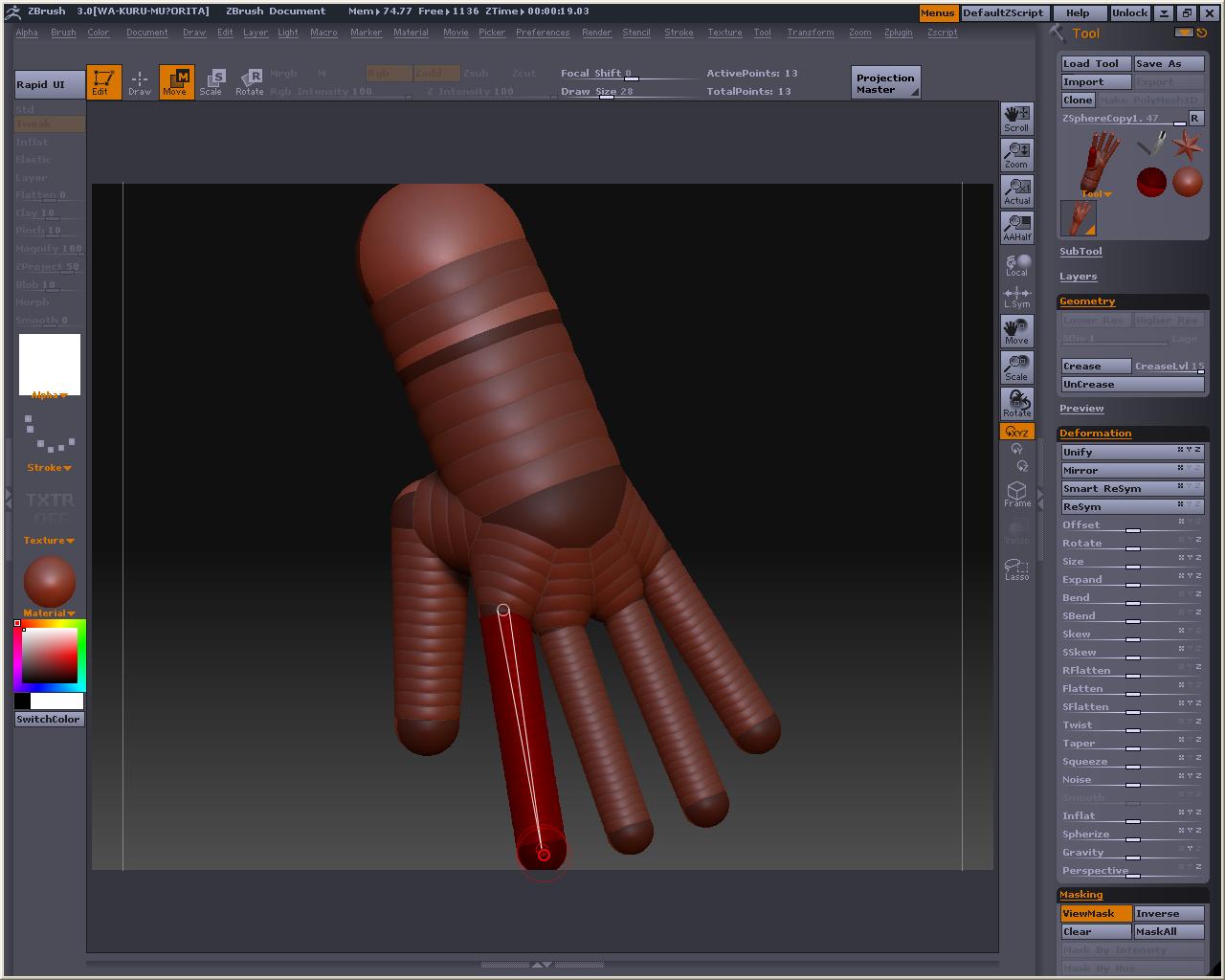Toggle Edit mode button
Image resolution: width=1225 pixels, height=980 pixels.
(103, 81)
